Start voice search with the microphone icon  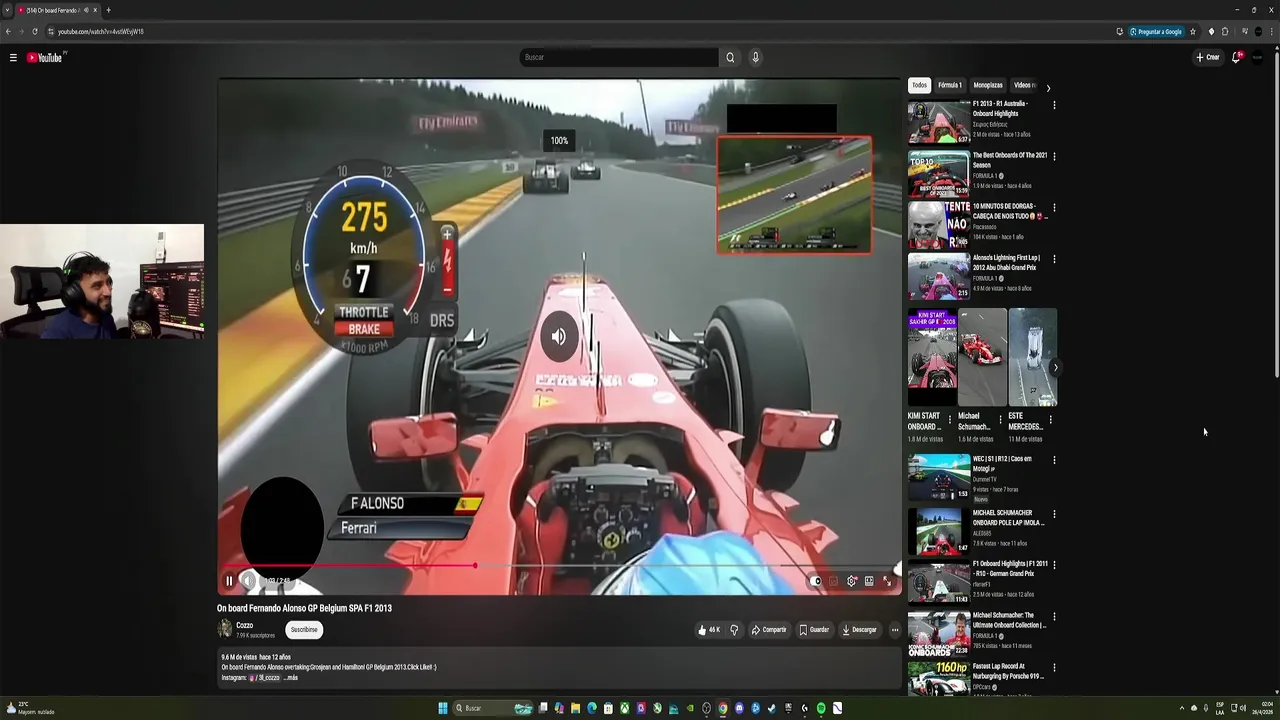(755, 57)
